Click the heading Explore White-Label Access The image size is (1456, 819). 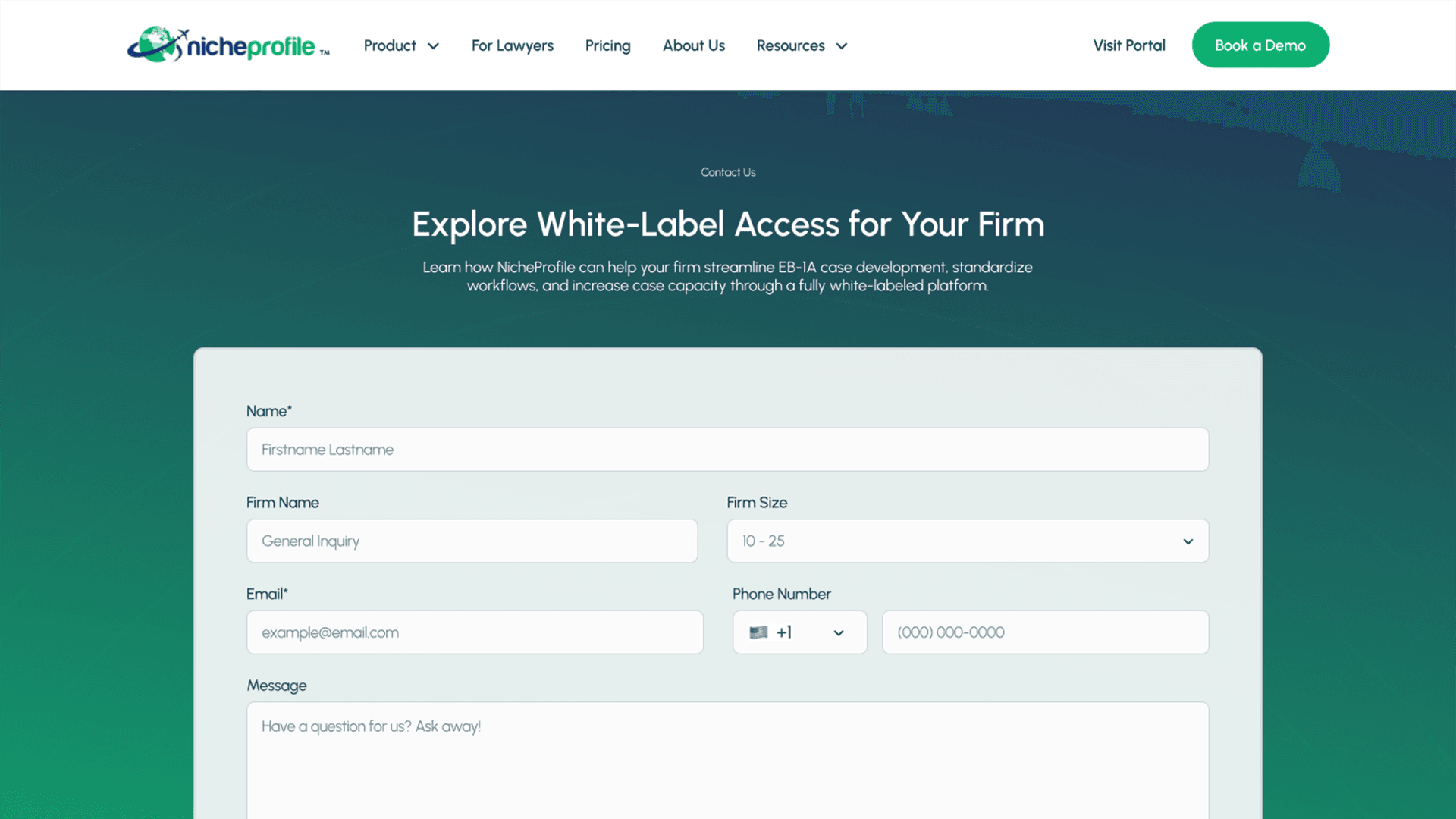[728, 224]
